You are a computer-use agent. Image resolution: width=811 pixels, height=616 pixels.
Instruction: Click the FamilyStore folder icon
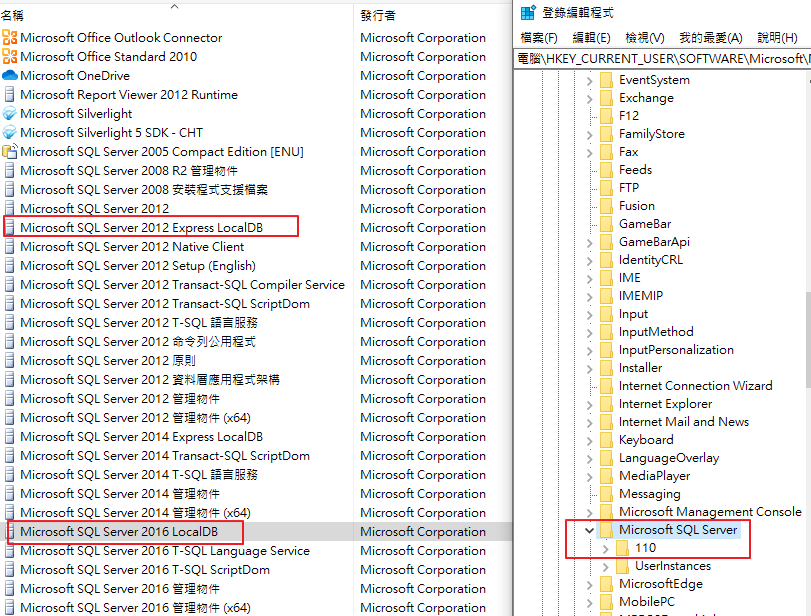606,133
